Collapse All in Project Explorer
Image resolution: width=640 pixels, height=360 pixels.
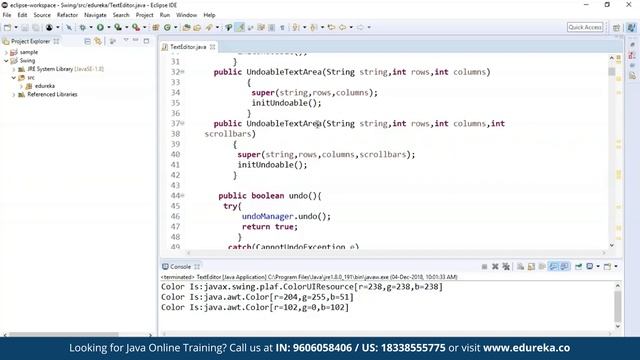(x=87, y=41)
